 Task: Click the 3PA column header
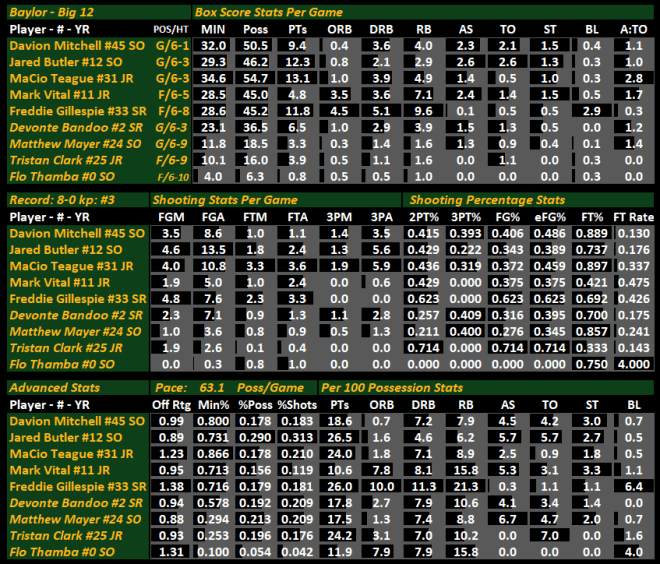pos(381,217)
